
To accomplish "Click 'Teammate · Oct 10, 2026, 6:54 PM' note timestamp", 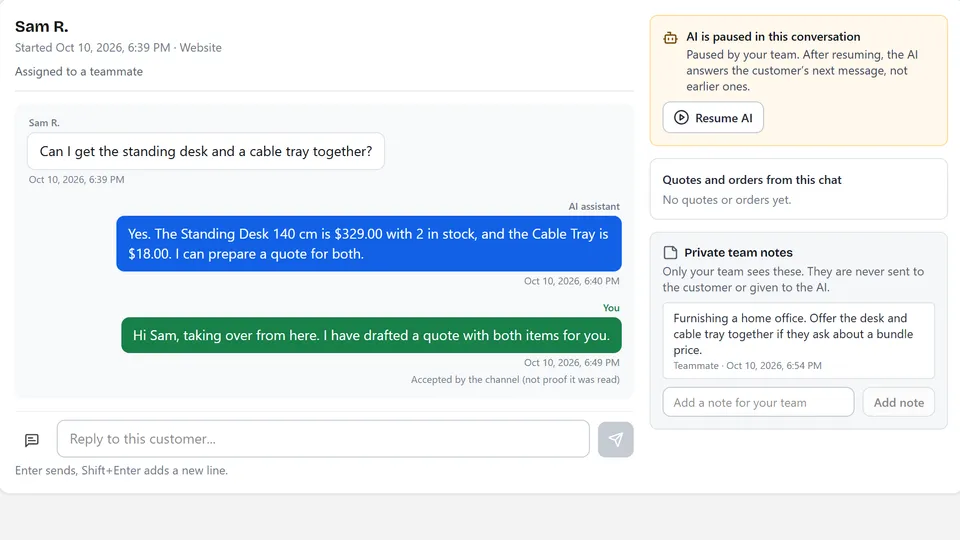I will 748,366.
